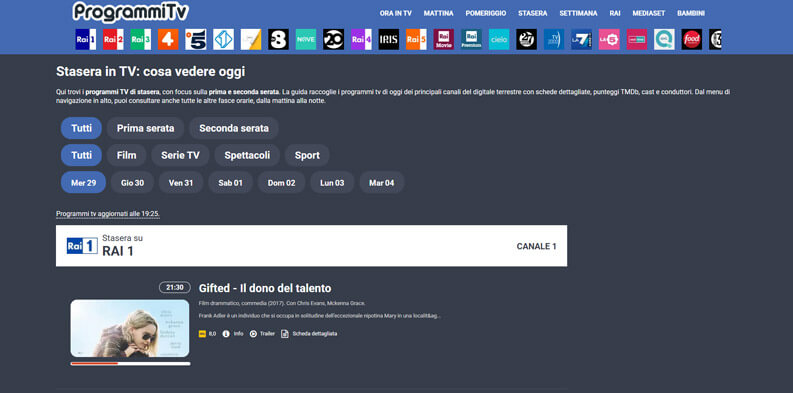The image size is (793, 393).
Task: Select Tutti filter beside Prima serata
Action: [x=81, y=128]
